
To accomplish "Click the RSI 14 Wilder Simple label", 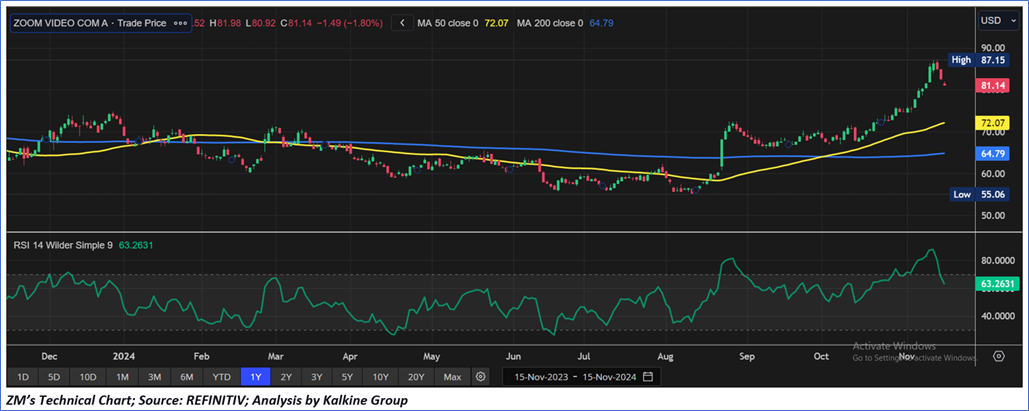I will coord(59,244).
